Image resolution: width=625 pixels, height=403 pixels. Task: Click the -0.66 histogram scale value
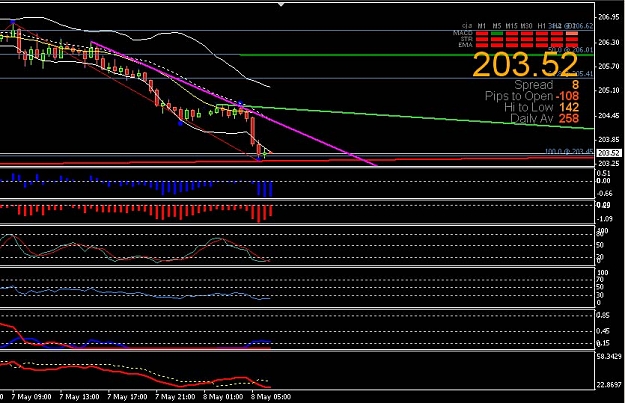click(x=605, y=194)
